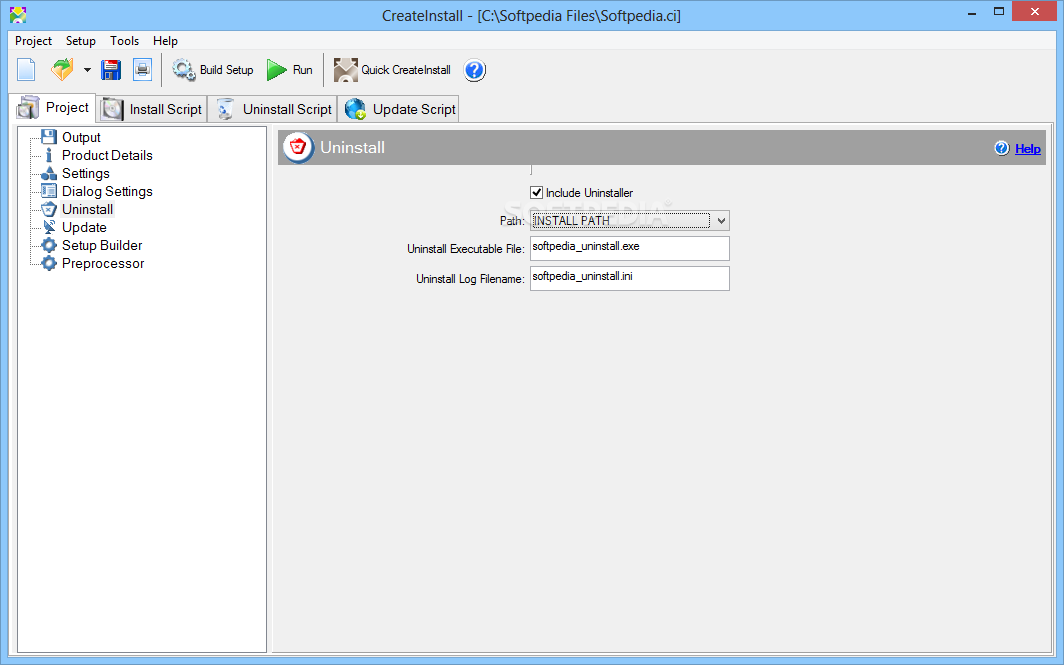Select Dialog Settings in the tree
The image size is (1064, 665).
[107, 191]
